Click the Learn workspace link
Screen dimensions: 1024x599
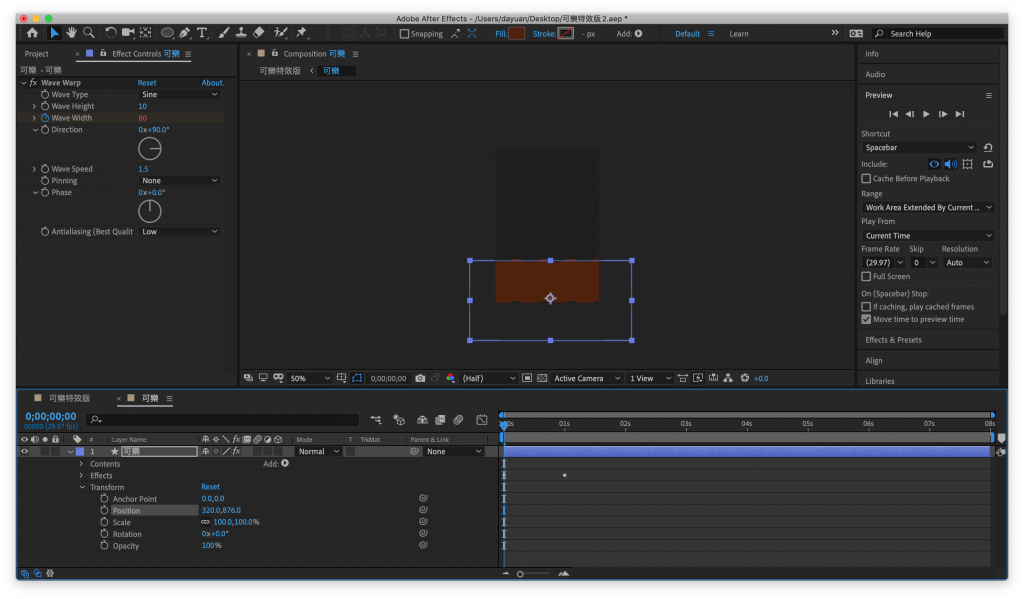coord(738,34)
